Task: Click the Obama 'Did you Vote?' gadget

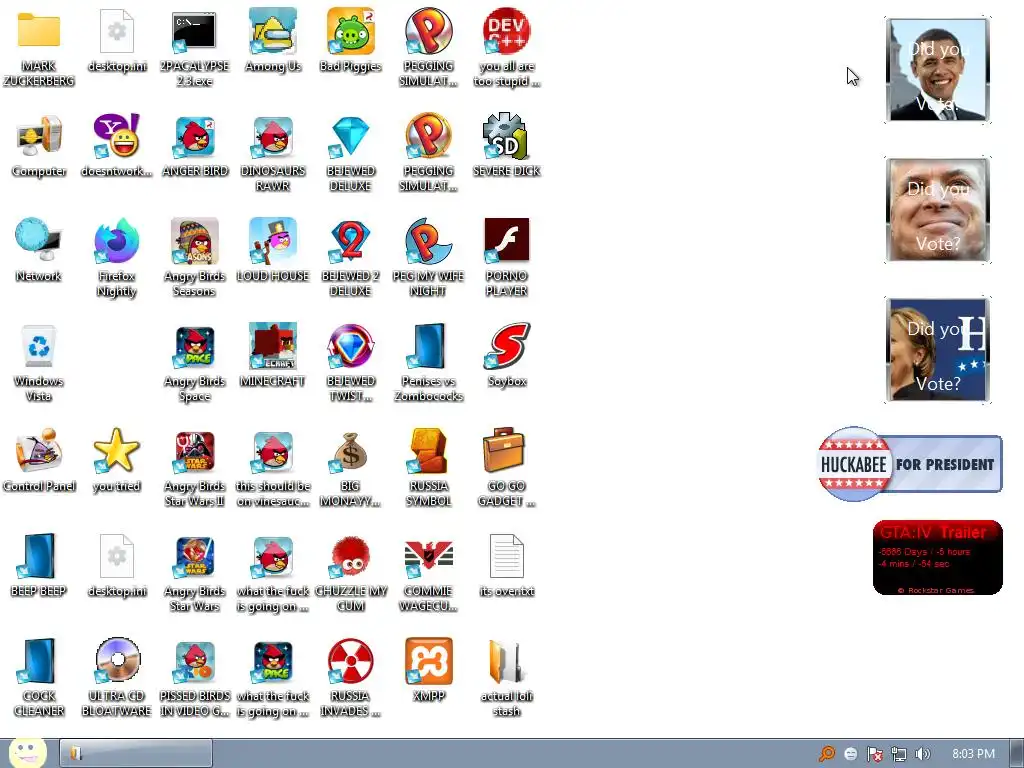Action: [938, 70]
